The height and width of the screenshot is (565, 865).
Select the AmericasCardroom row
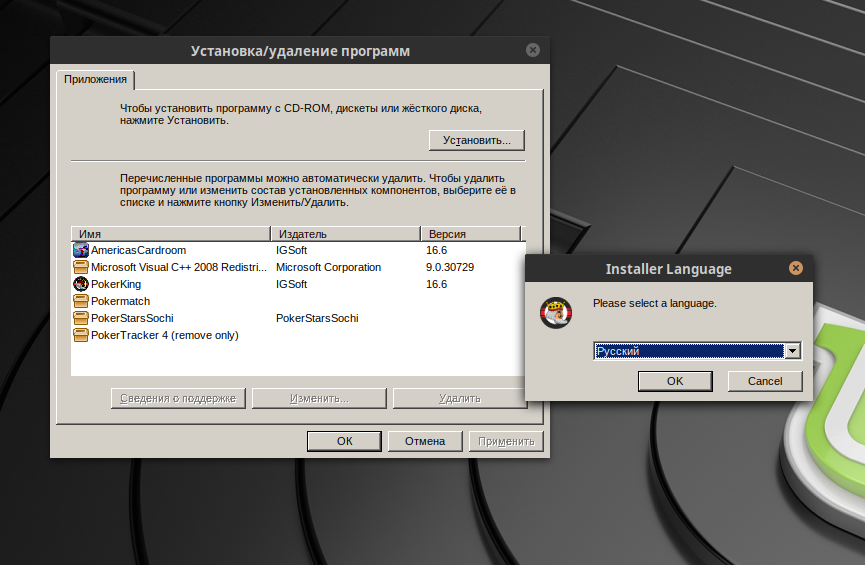coord(298,250)
